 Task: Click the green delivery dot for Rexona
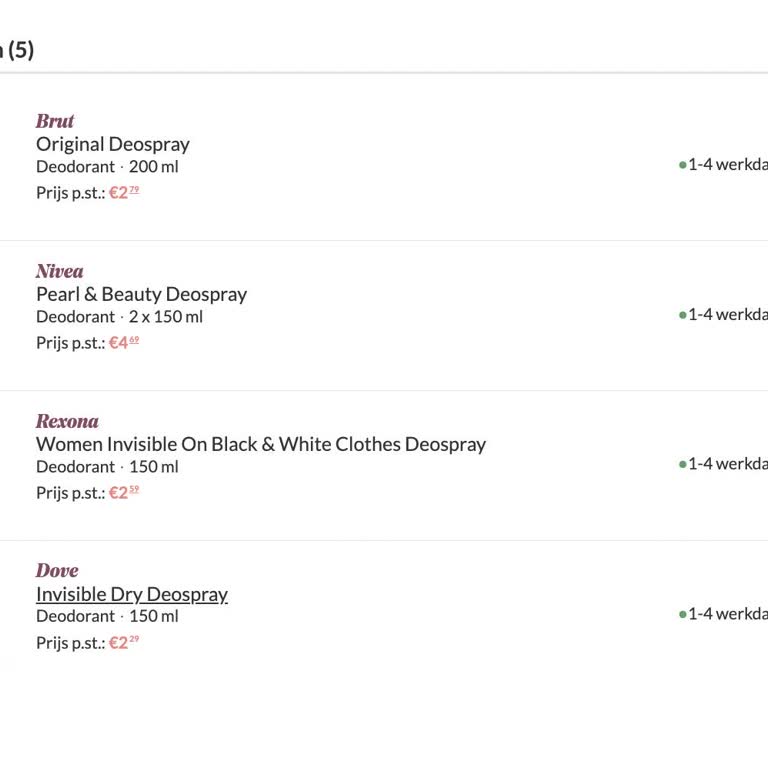click(x=682, y=465)
